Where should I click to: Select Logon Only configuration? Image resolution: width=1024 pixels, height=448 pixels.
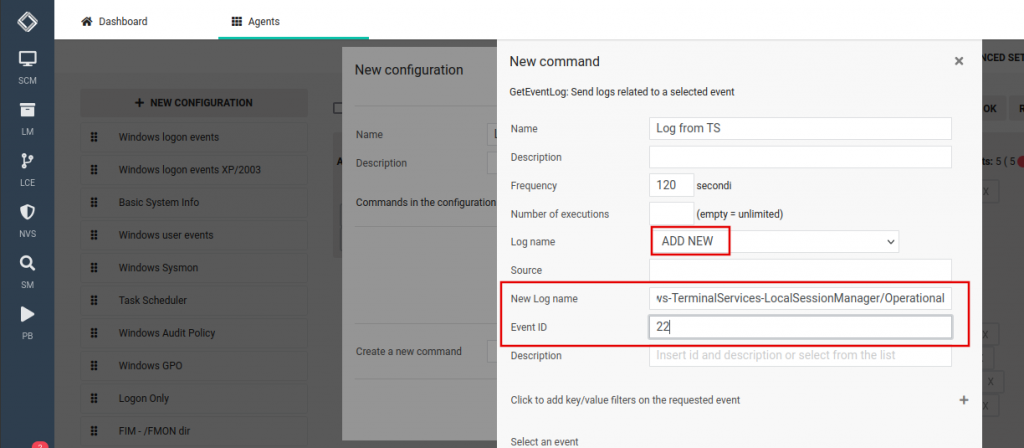(x=194, y=398)
